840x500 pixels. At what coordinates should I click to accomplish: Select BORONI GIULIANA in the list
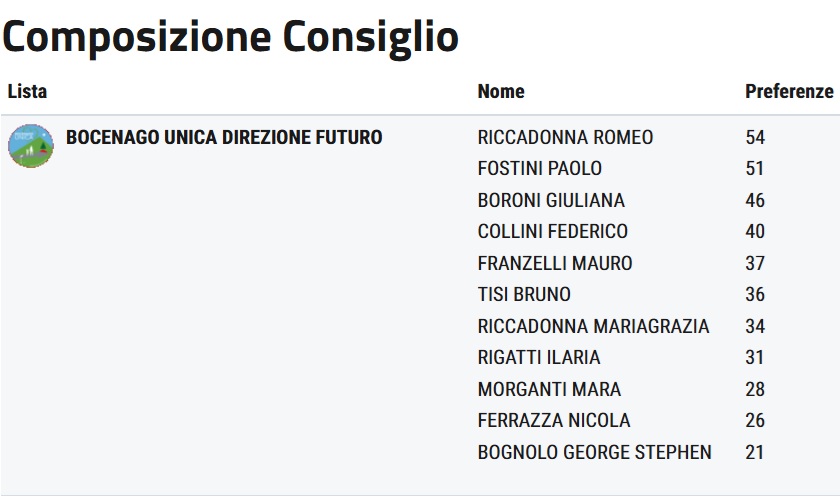[x=551, y=200]
